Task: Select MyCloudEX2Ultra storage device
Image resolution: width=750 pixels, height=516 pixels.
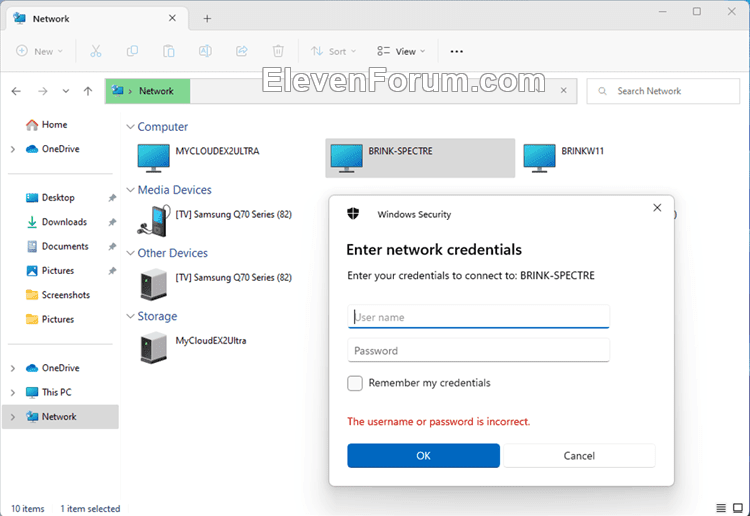Action: coord(193,347)
